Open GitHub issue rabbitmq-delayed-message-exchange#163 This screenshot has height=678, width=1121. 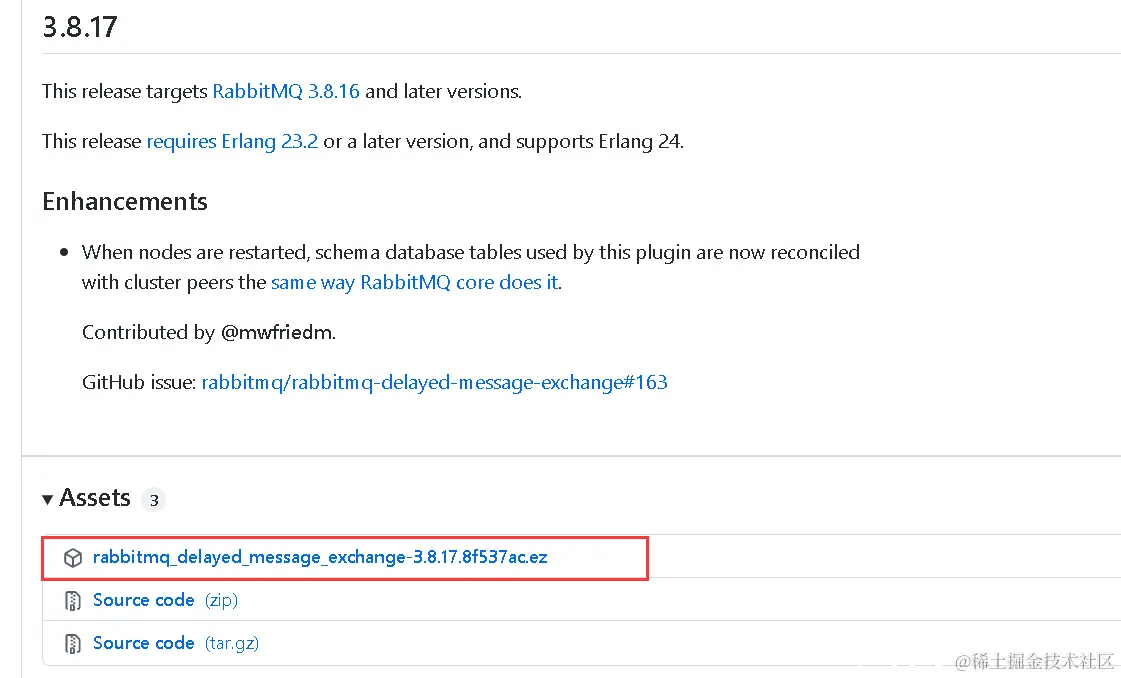435,383
